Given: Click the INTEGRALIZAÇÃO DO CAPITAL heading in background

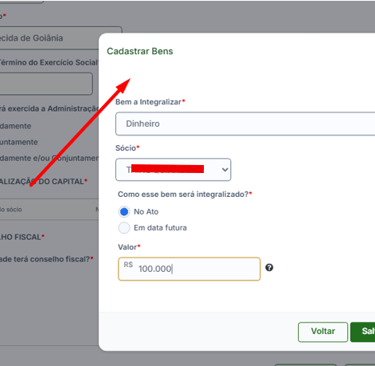Looking at the screenshot, I should coord(43,181).
